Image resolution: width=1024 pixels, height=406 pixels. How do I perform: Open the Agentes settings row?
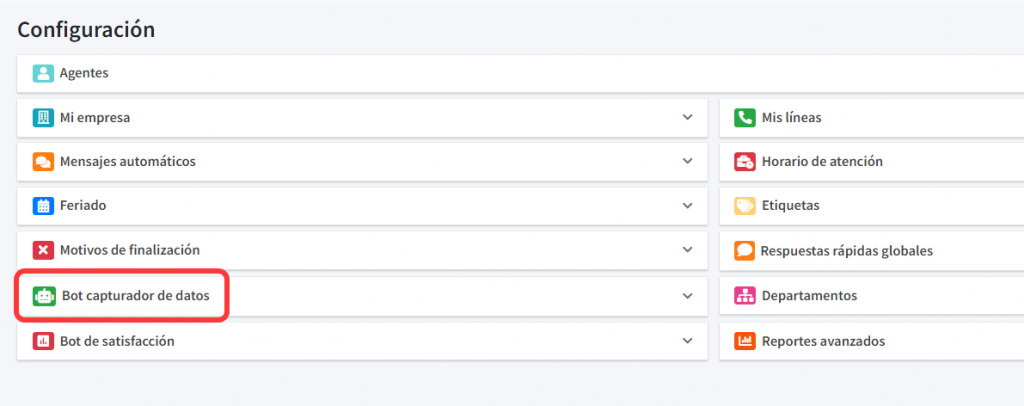[x=84, y=73]
